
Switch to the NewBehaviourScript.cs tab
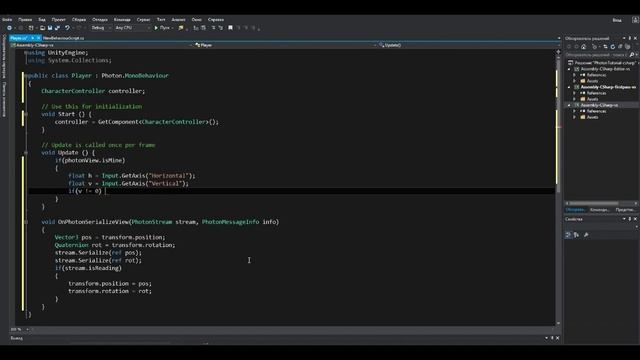click(x=63, y=38)
